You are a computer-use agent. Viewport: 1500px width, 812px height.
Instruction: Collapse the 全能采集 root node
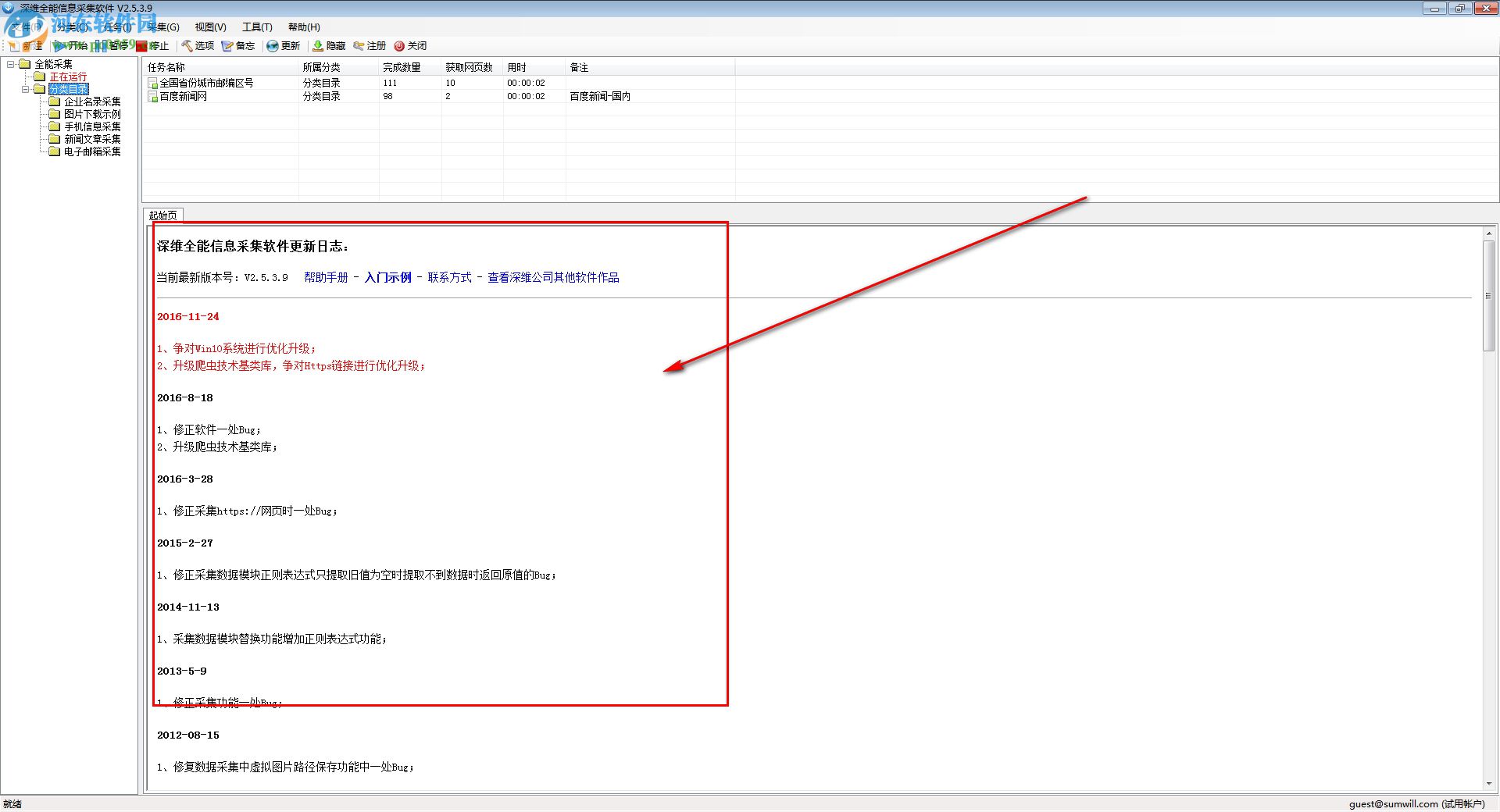point(11,64)
